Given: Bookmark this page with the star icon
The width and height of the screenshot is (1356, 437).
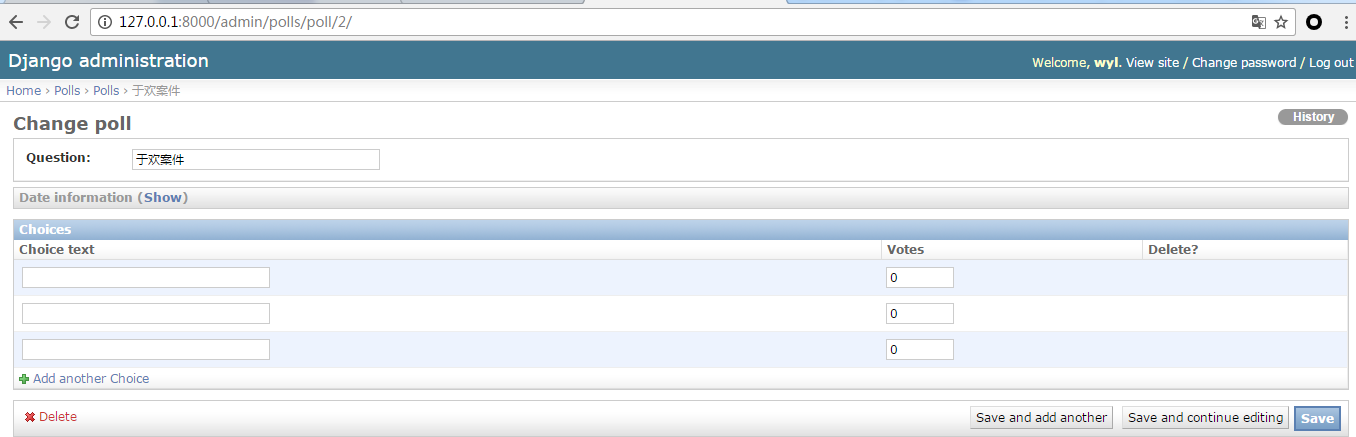Looking at the screenshot, I should 1281,22.
